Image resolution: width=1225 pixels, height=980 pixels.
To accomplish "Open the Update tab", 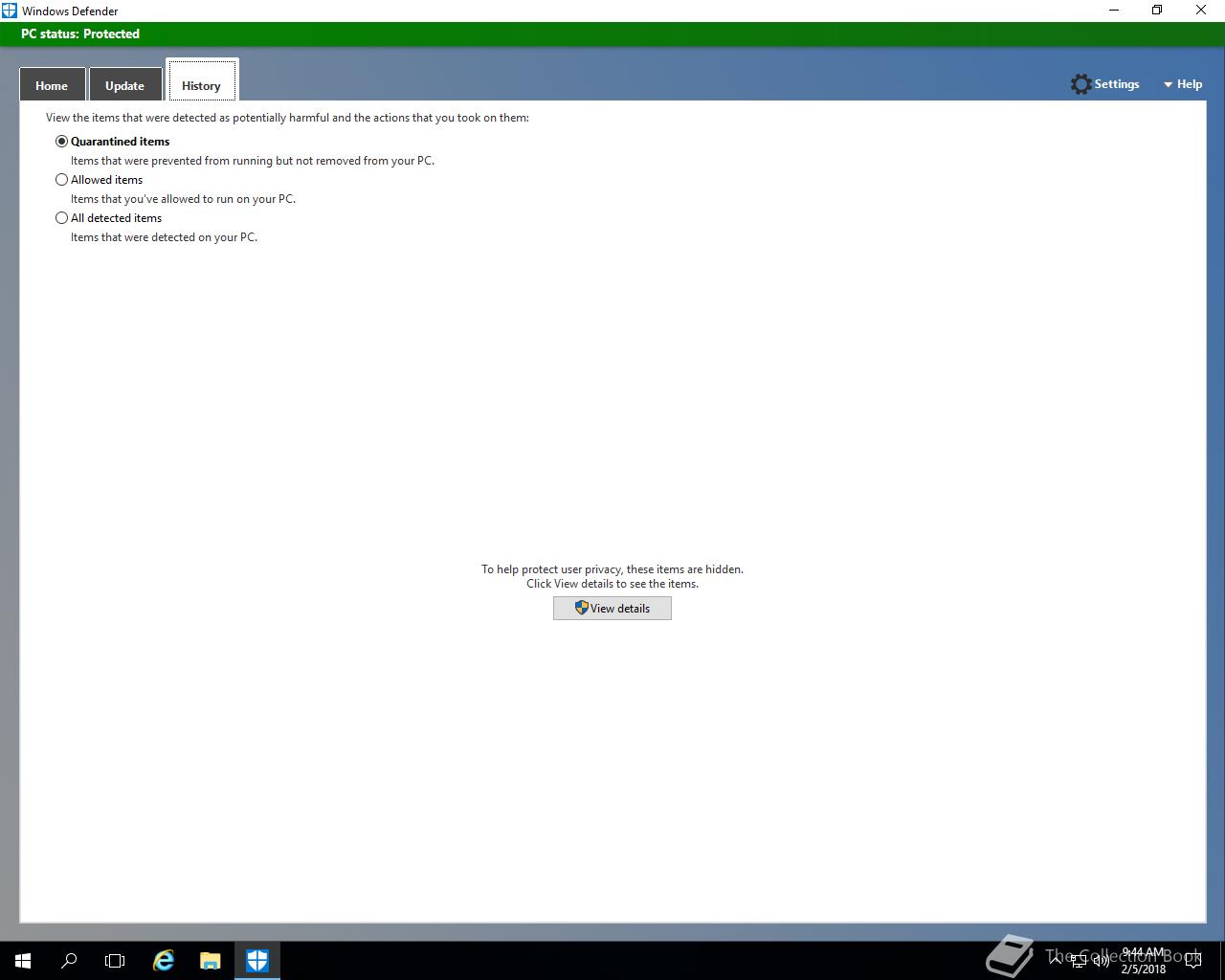I will pos(124,85).
